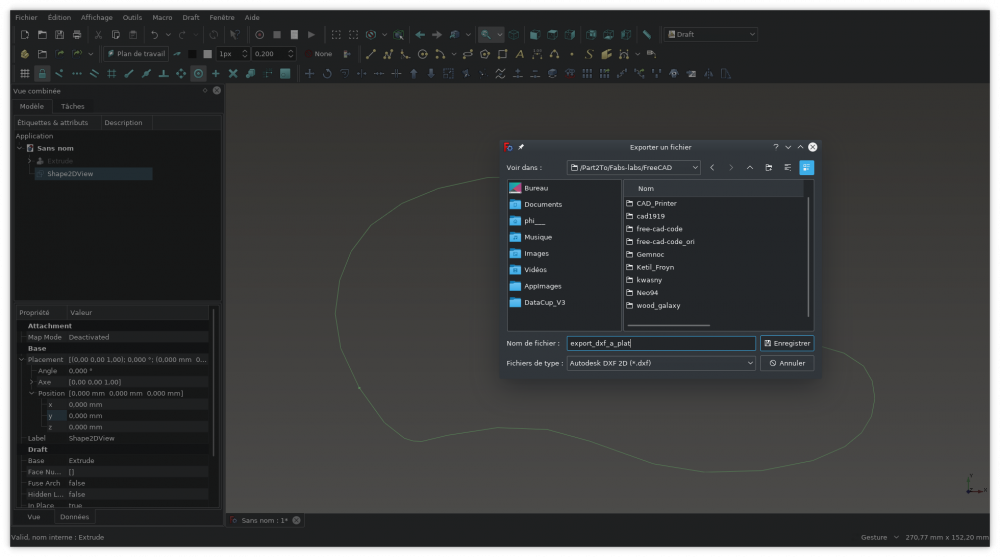This screenshot has height=557, width=1000.
Task: Enable dialog's active icon list view
Action: (x=806, y=167)
